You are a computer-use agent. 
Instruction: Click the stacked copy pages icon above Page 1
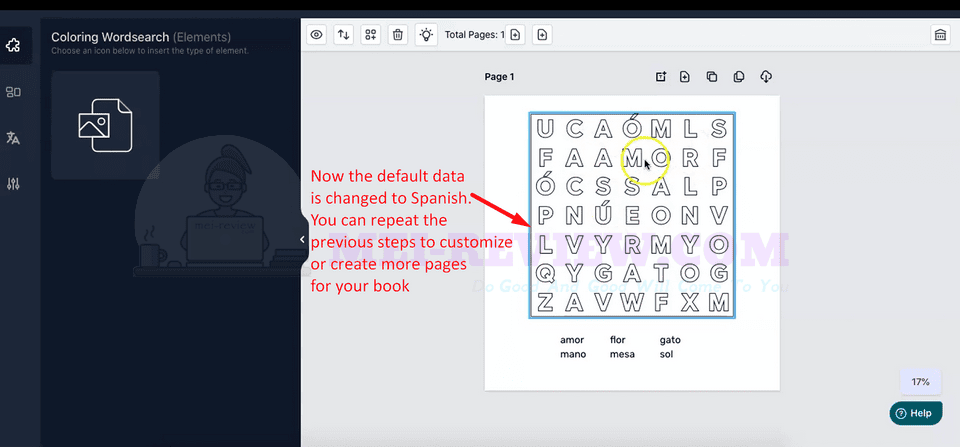[x=739, y=77]
